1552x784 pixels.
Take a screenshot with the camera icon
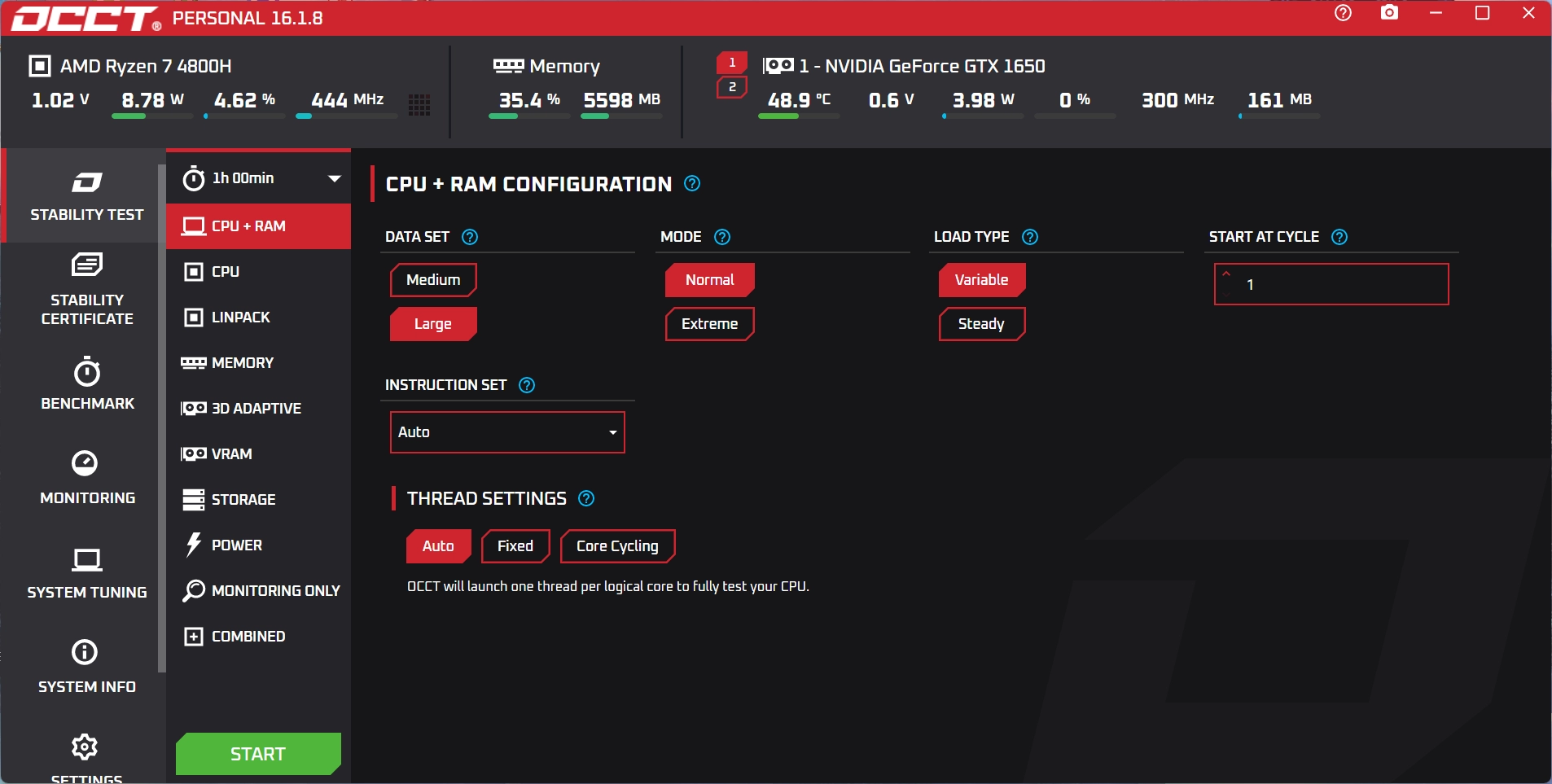[x=1390, y=13]
